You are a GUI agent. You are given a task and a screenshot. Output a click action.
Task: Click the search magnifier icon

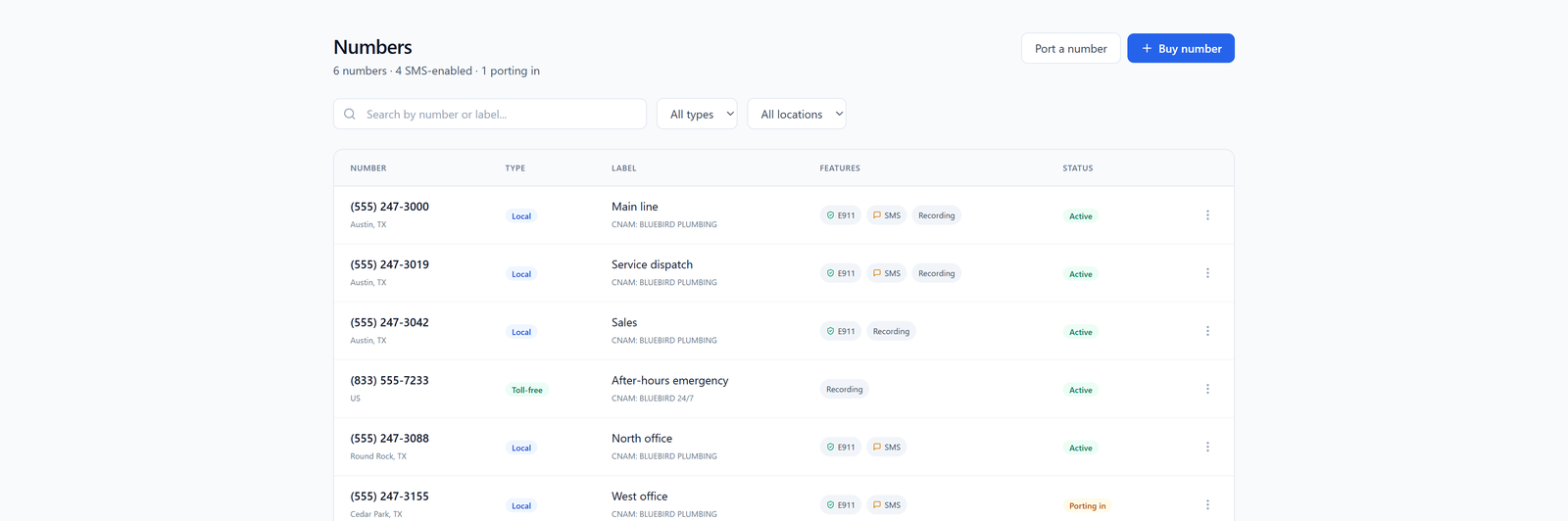point(350,115)
